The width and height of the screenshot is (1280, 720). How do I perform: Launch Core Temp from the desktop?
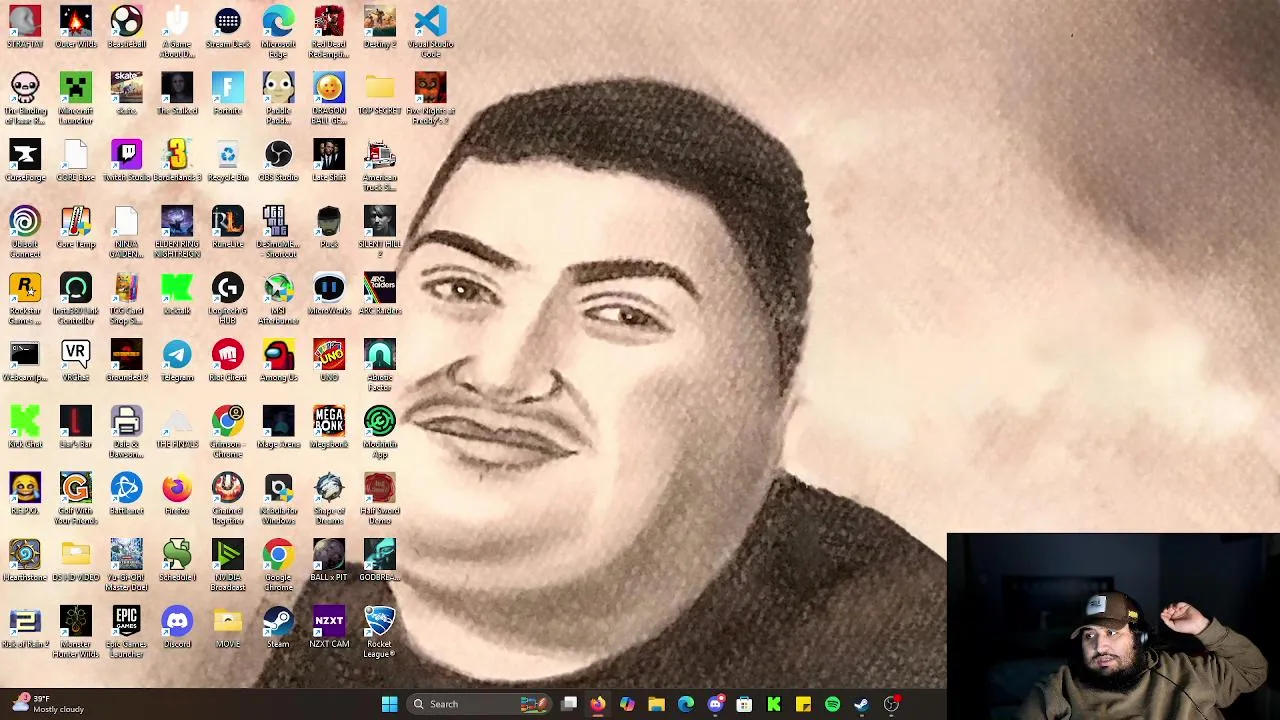76,228
